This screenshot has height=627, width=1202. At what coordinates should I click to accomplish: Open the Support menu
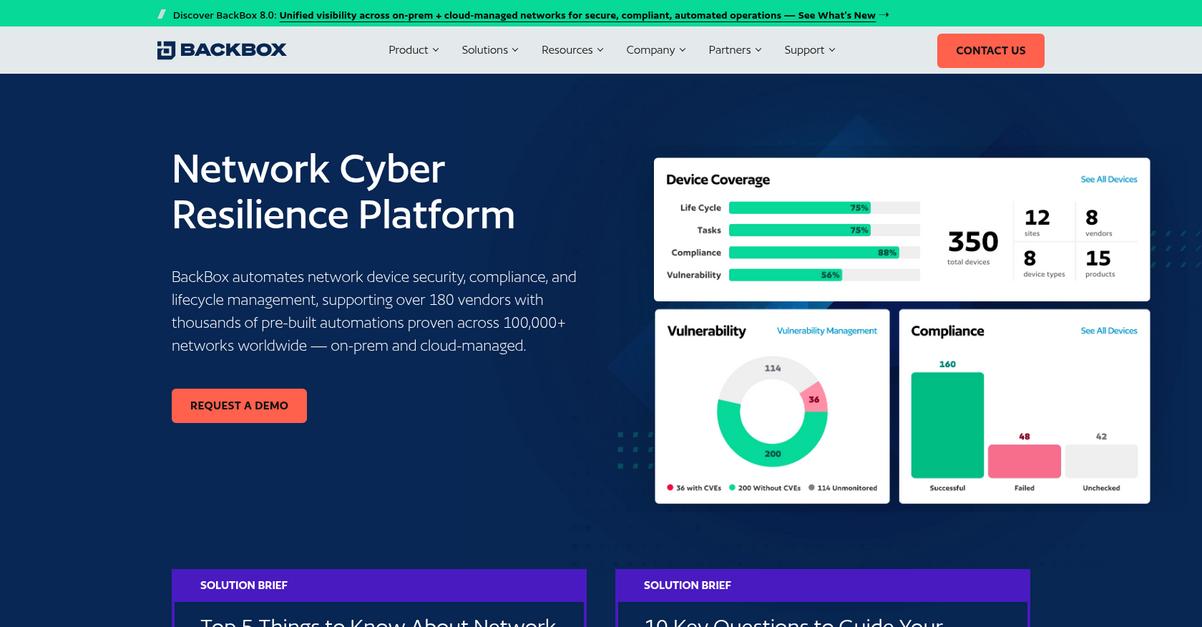click(810, 50)
